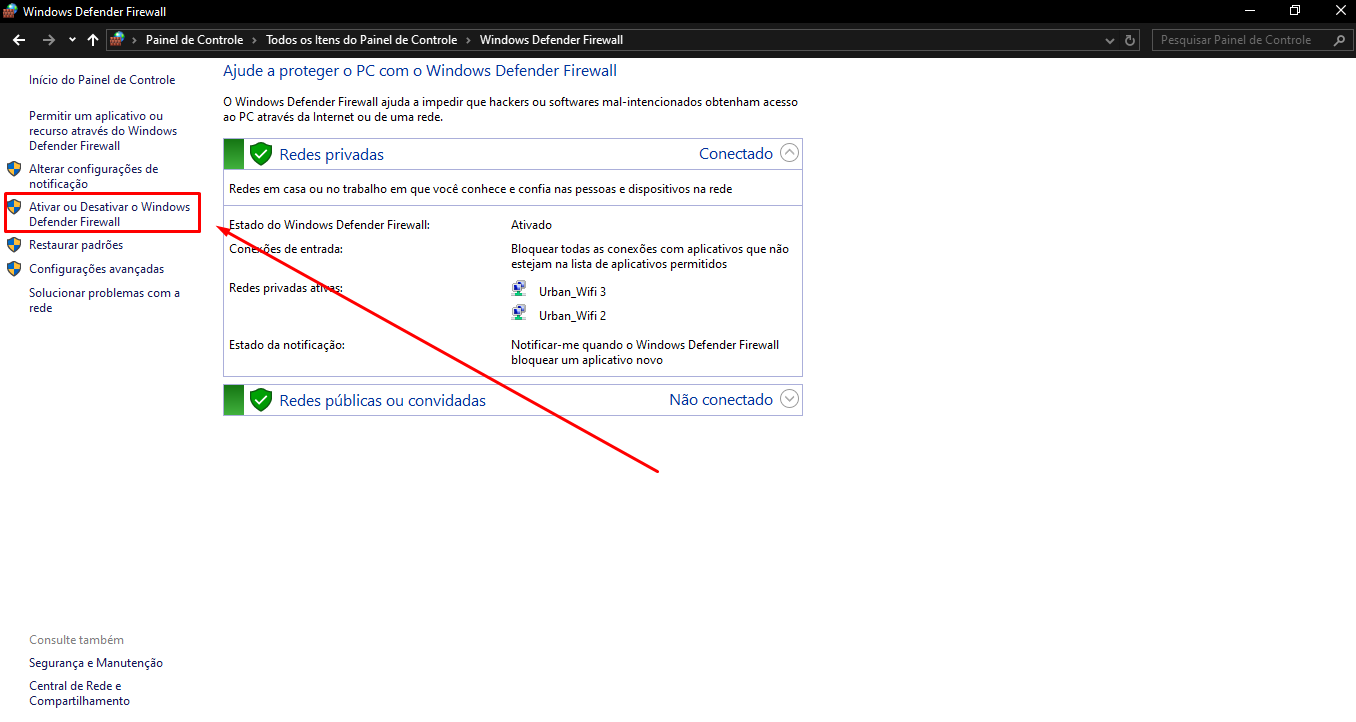Click the Ativado firewall state value
Screen dimensions: 1356x722
click(x=531, y=225)
